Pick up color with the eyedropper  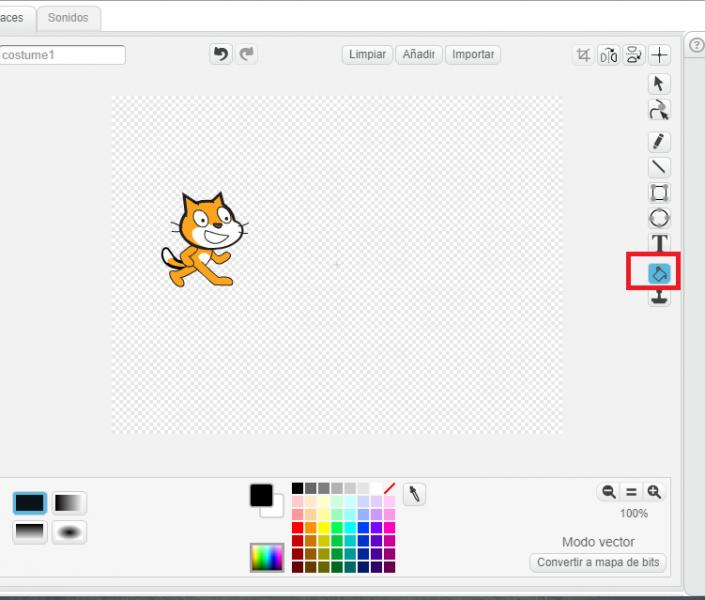(414, 494)
